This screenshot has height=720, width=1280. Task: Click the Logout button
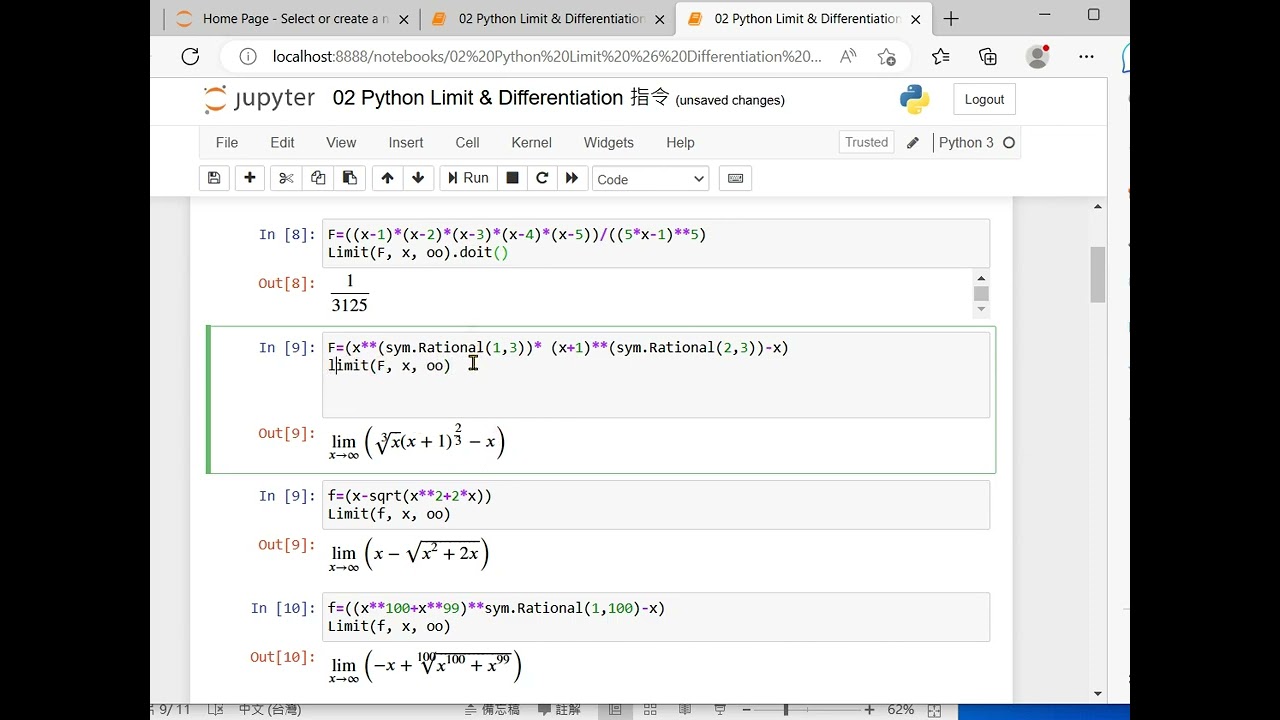[x=984, y=99]
